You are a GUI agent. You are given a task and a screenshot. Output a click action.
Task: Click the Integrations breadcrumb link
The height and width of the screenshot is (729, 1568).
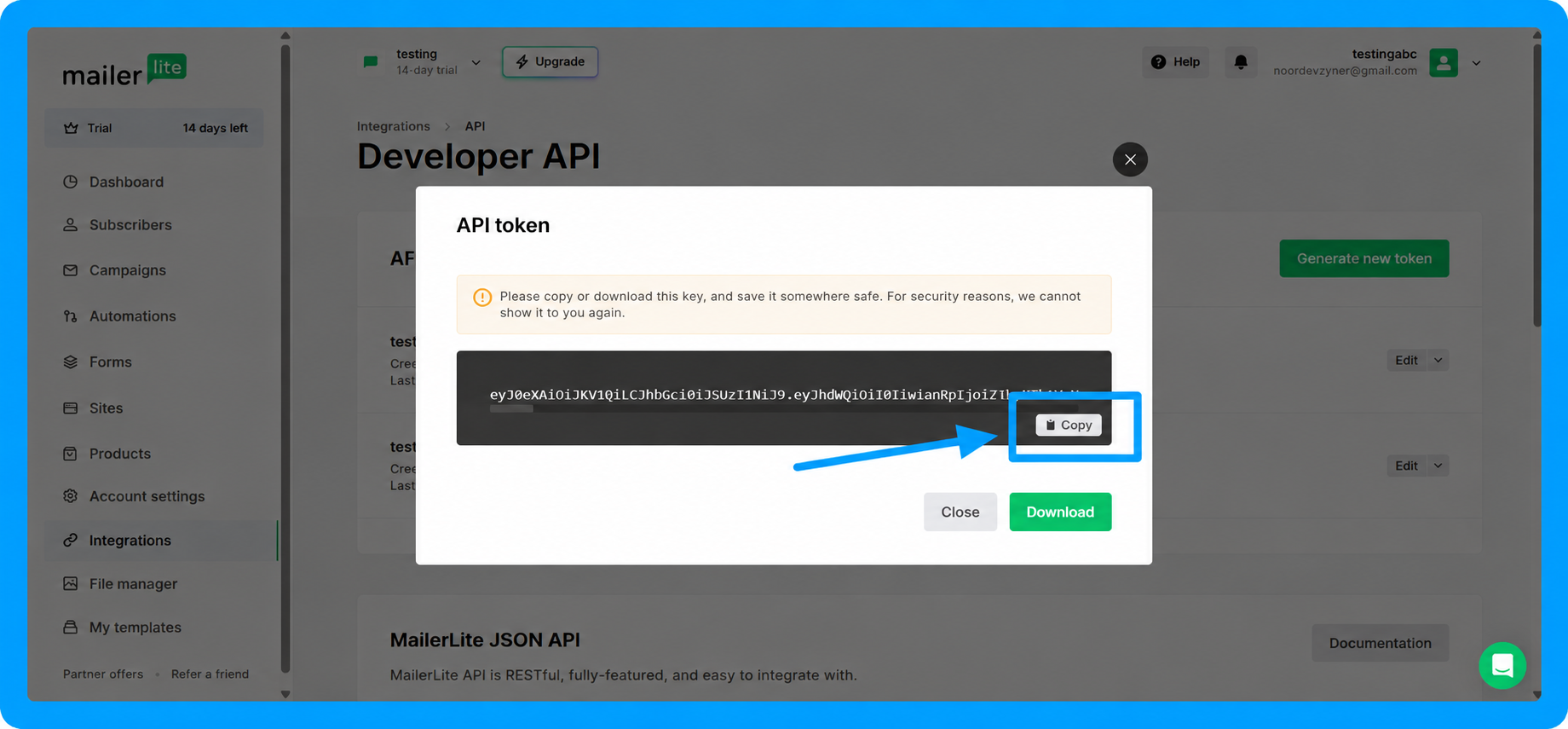(x=394, y=126)
